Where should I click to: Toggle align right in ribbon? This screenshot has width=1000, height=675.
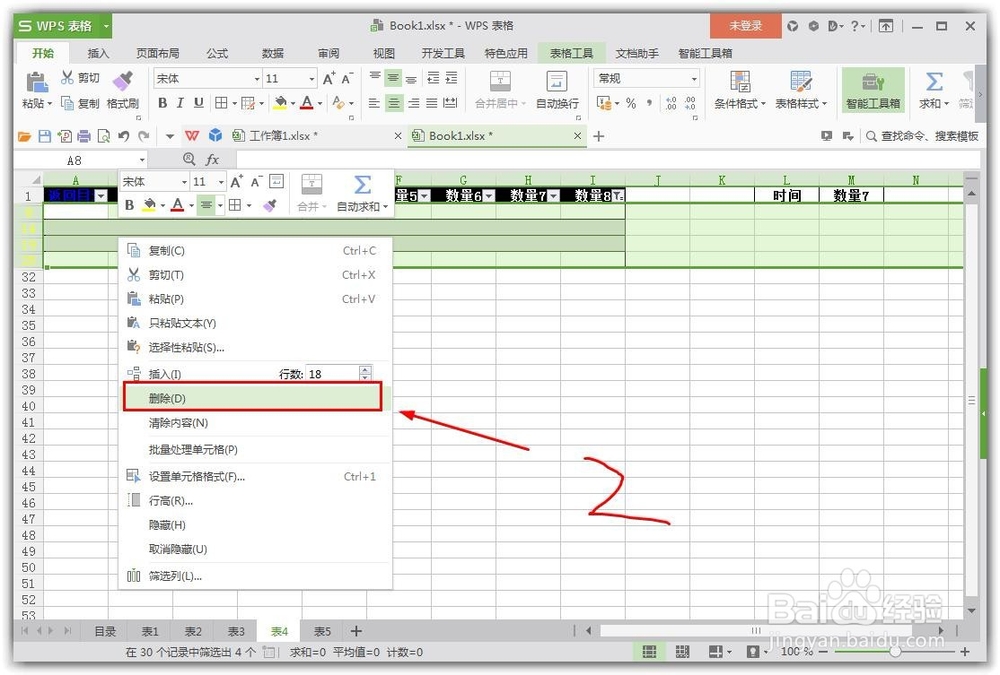point(413,103)
